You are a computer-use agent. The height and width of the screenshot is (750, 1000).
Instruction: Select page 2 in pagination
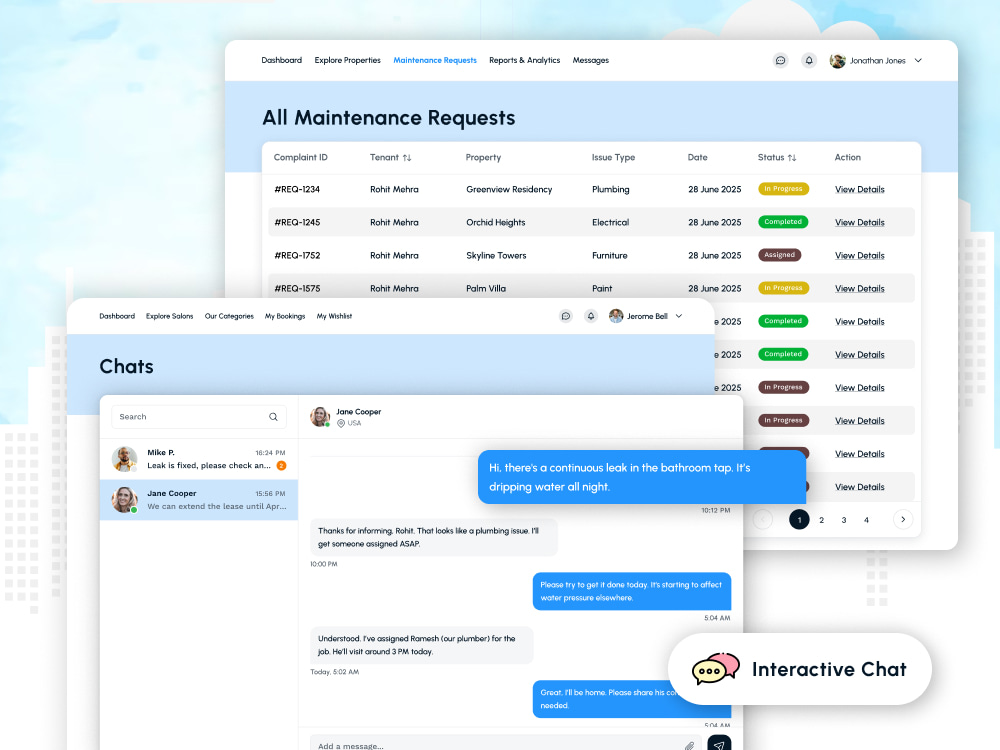coord(821,520)
